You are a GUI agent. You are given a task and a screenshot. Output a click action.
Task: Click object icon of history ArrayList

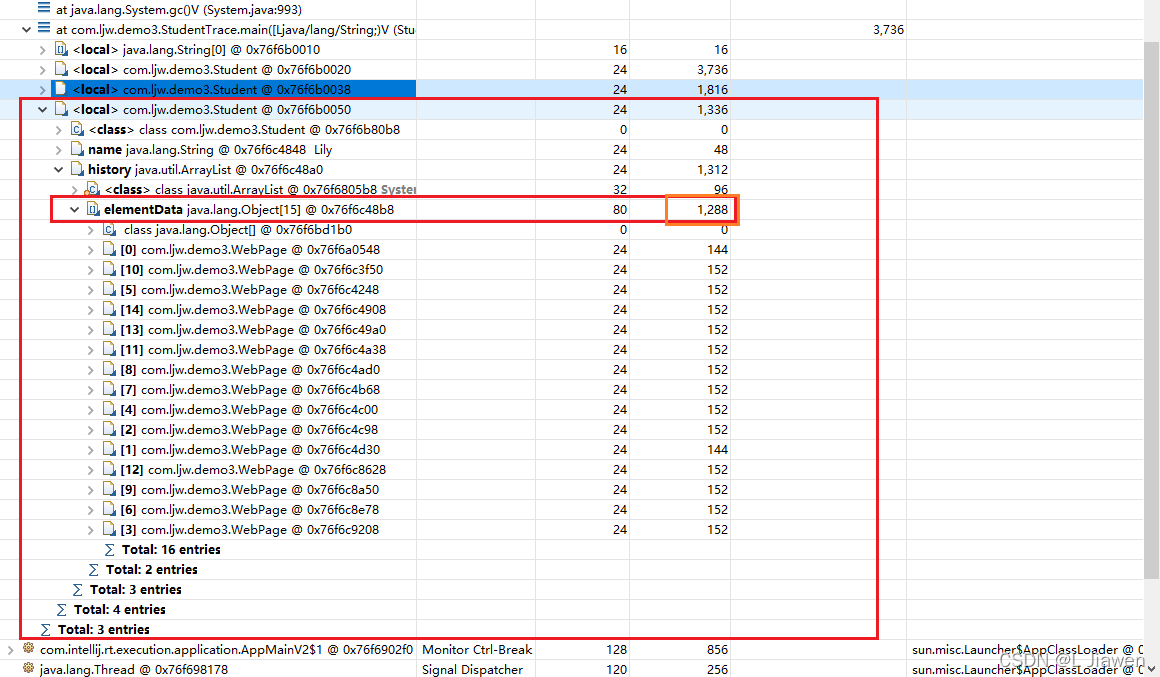pyautogui.click(x=77, y=169)
